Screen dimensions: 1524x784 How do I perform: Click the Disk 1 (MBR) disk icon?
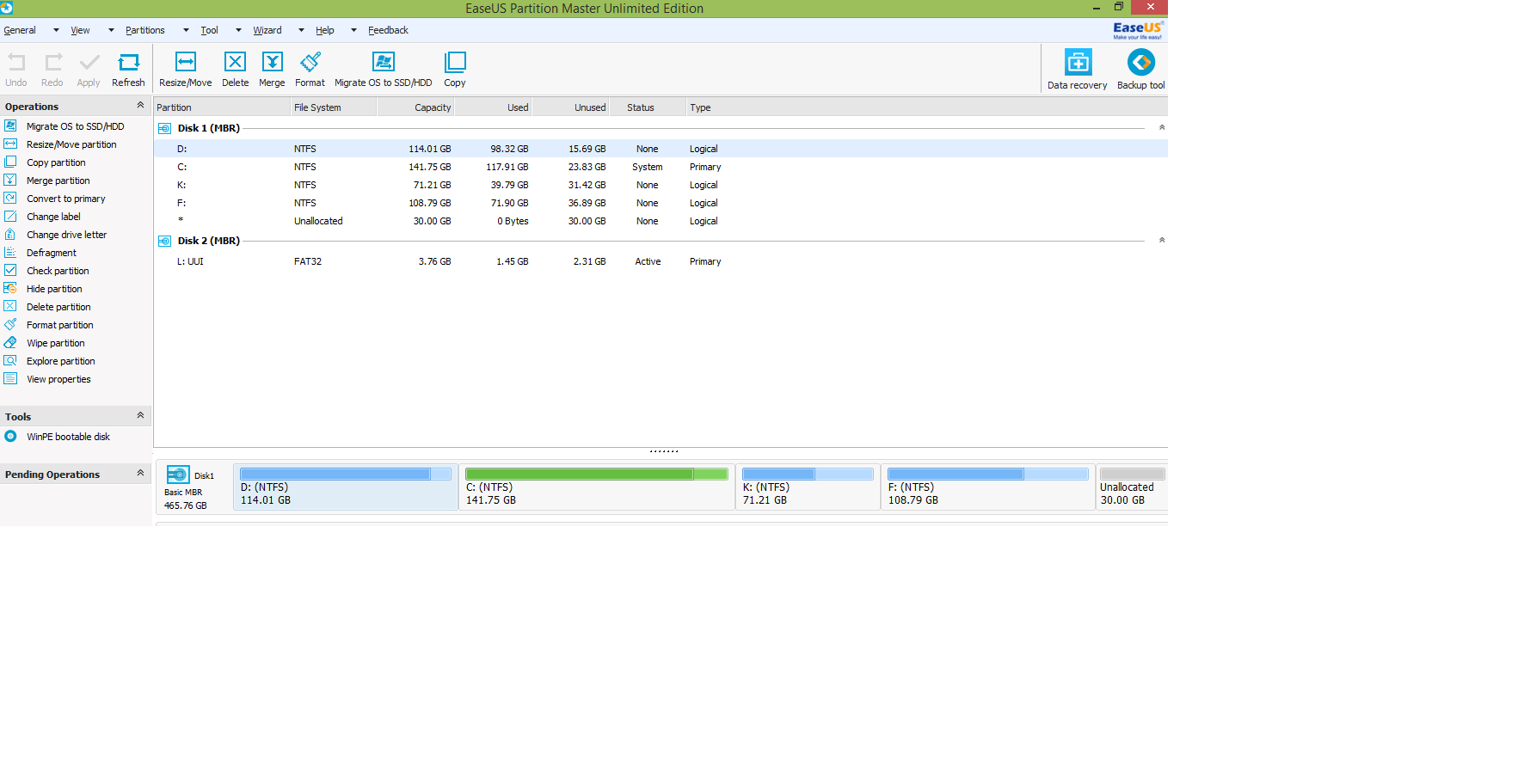coord(165,128)
